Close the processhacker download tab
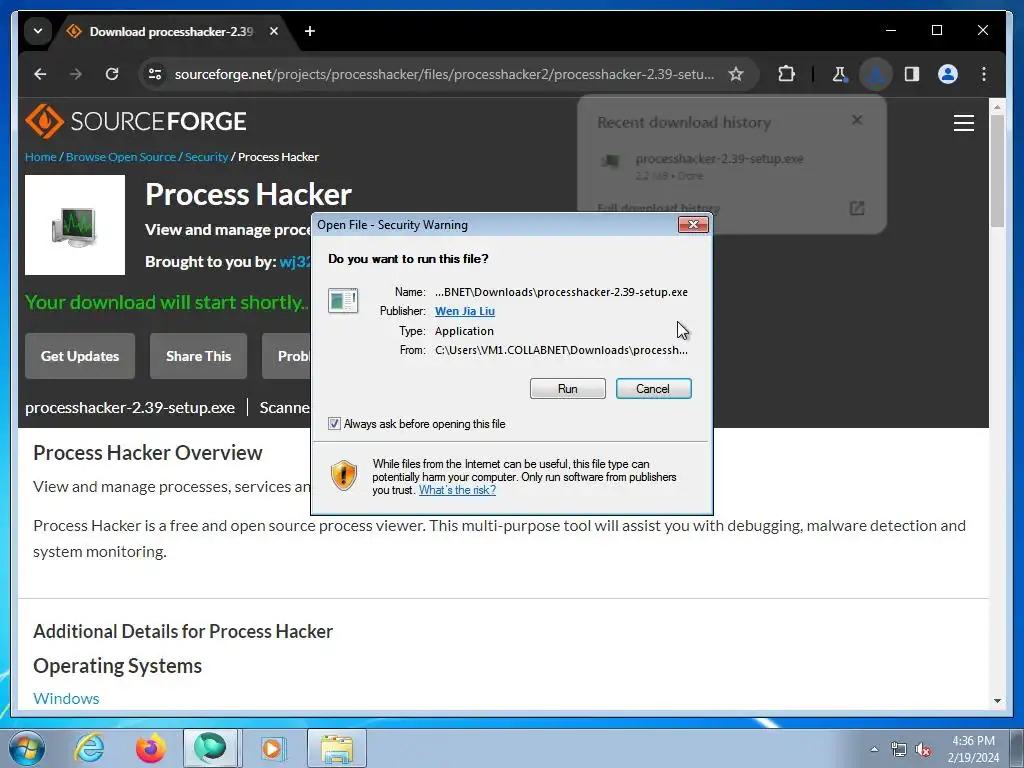The width and height of the screenshot is (1024, 768). tap(274, 31)
